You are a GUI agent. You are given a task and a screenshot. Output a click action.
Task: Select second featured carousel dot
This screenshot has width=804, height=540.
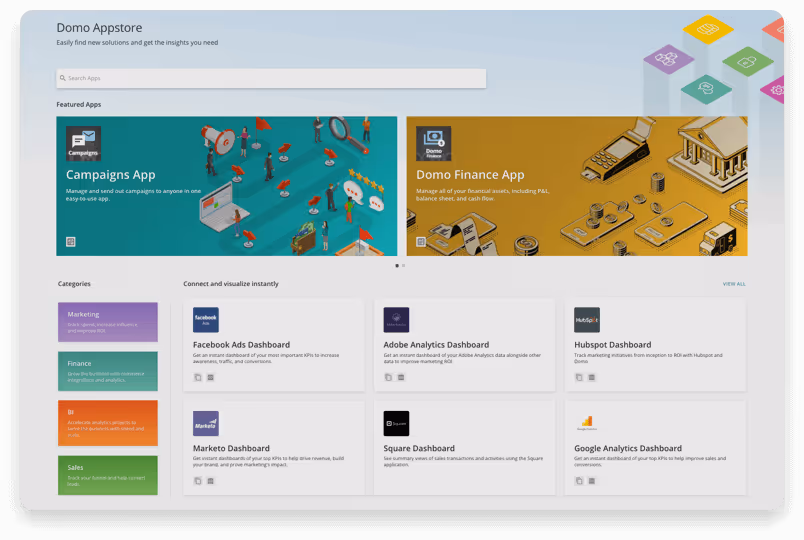click(x=404, y=266)
